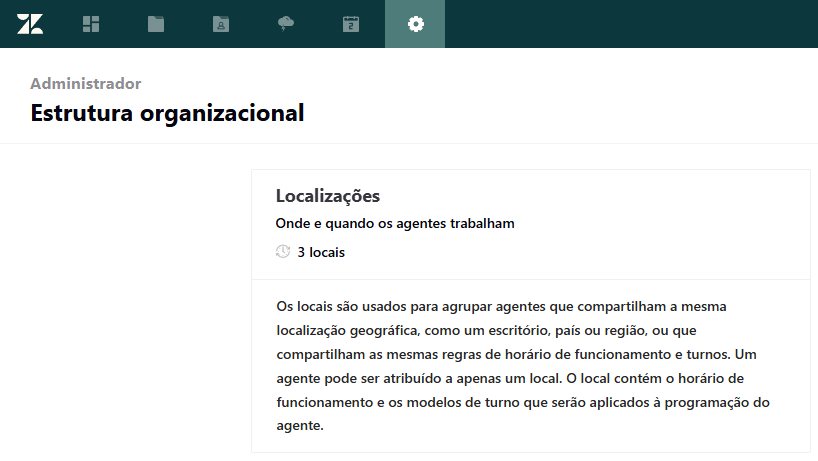Select the settings gear icon
818x461 pixels.
415,24
